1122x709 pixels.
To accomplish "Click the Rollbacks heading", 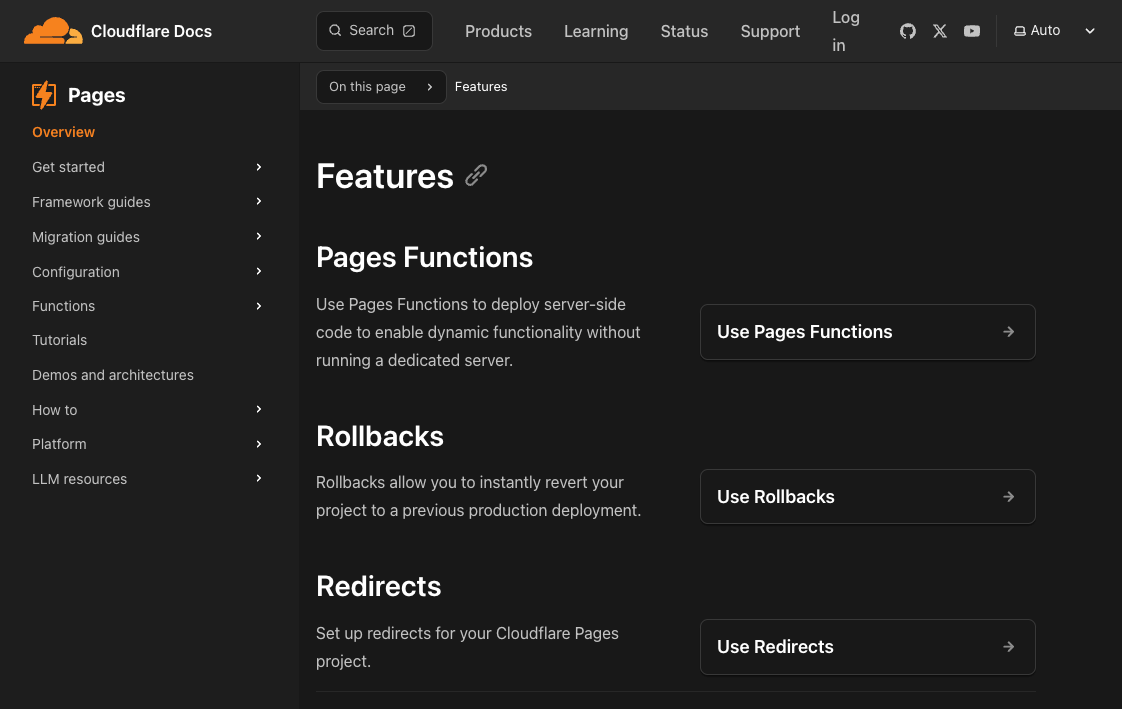I will click(x=380, y=436).
